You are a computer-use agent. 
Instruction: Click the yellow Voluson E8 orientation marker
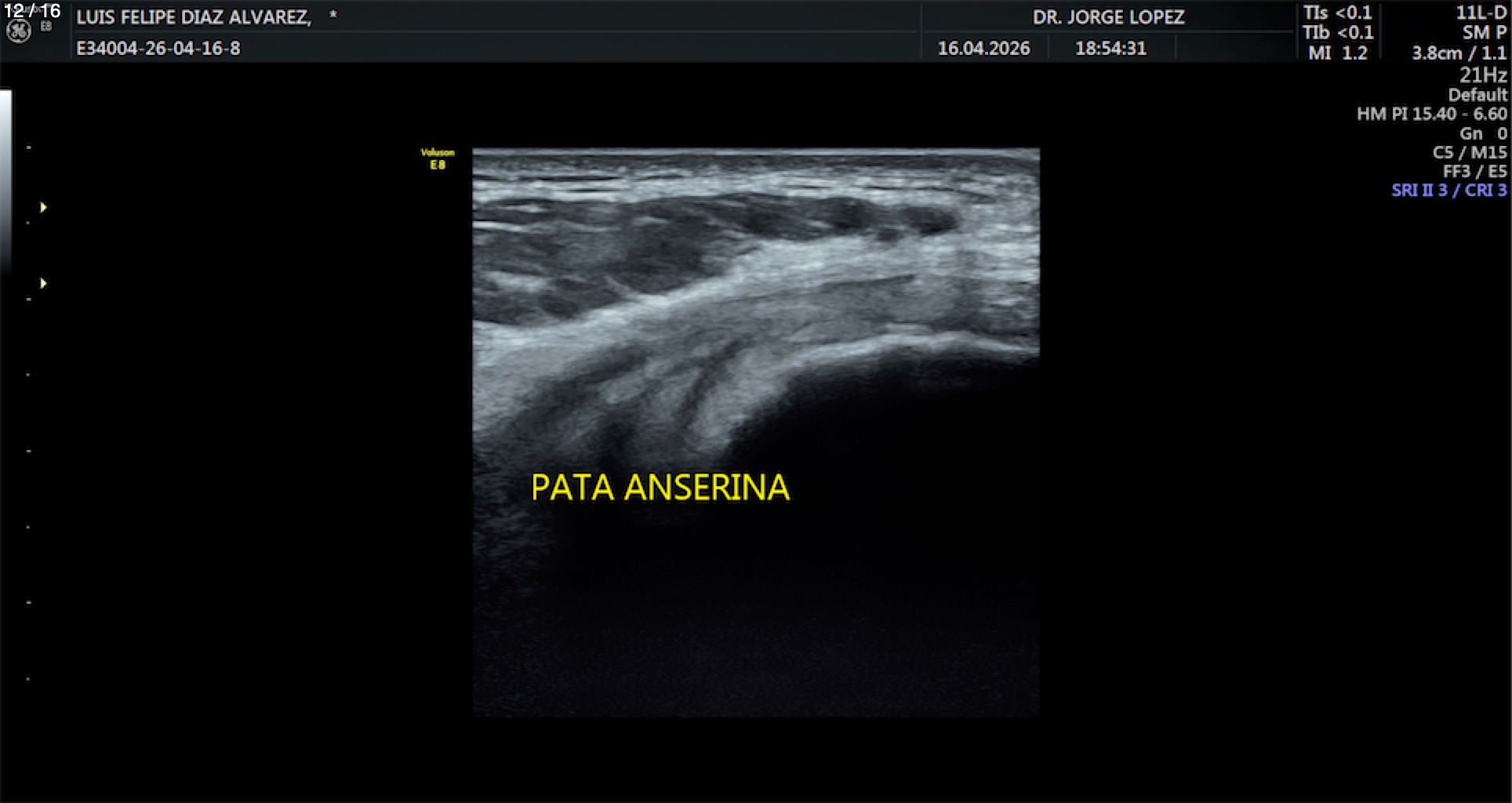437,158
